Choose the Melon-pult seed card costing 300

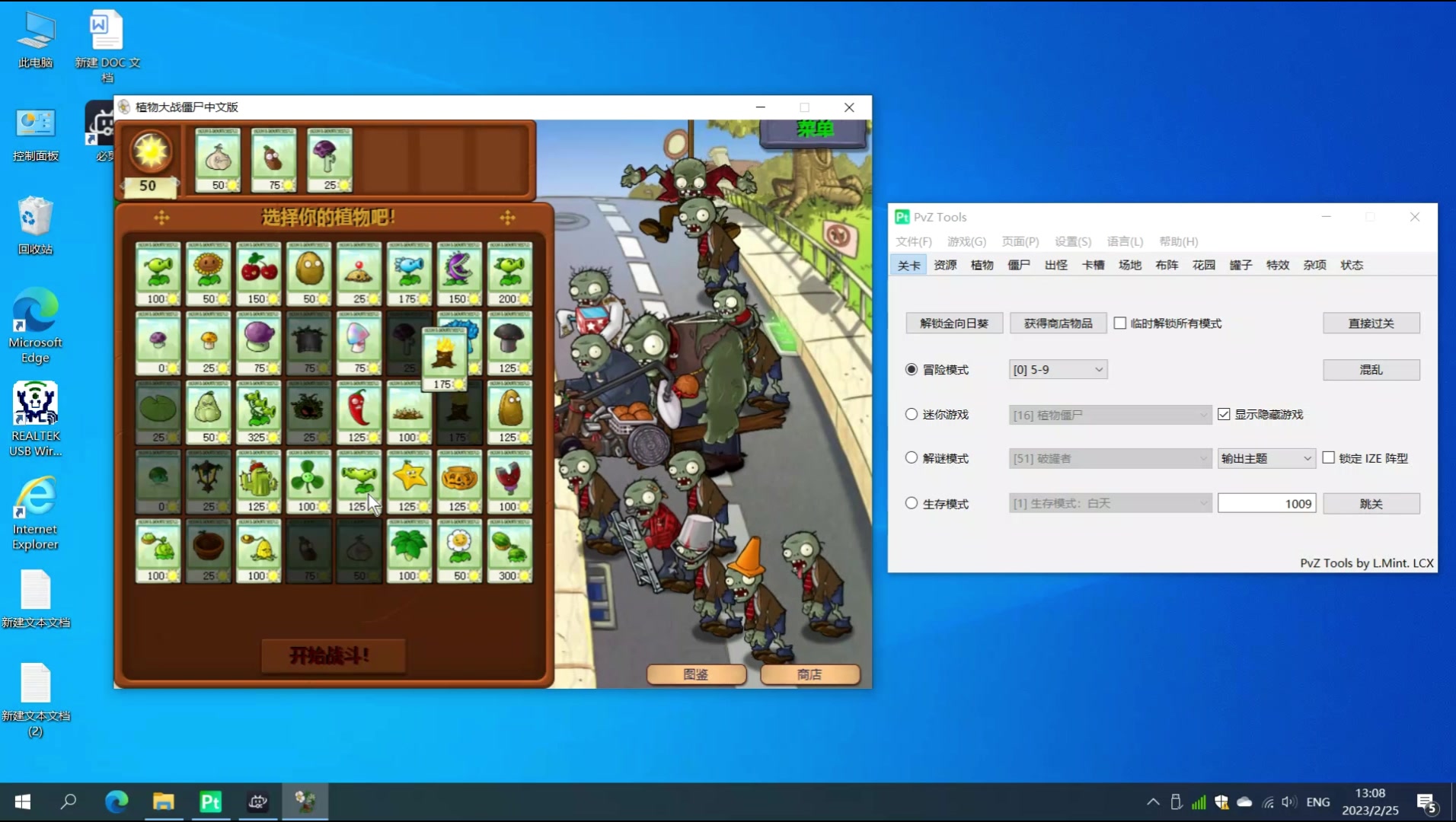click(509, 552)
